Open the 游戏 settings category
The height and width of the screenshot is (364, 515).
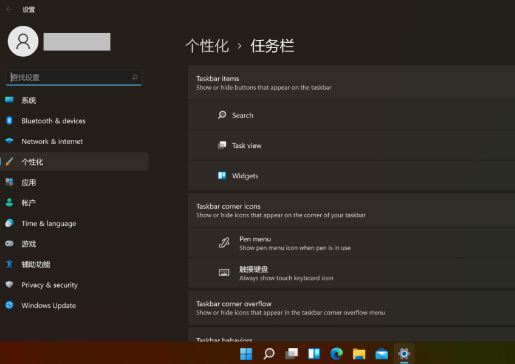[x=74, y=244]
